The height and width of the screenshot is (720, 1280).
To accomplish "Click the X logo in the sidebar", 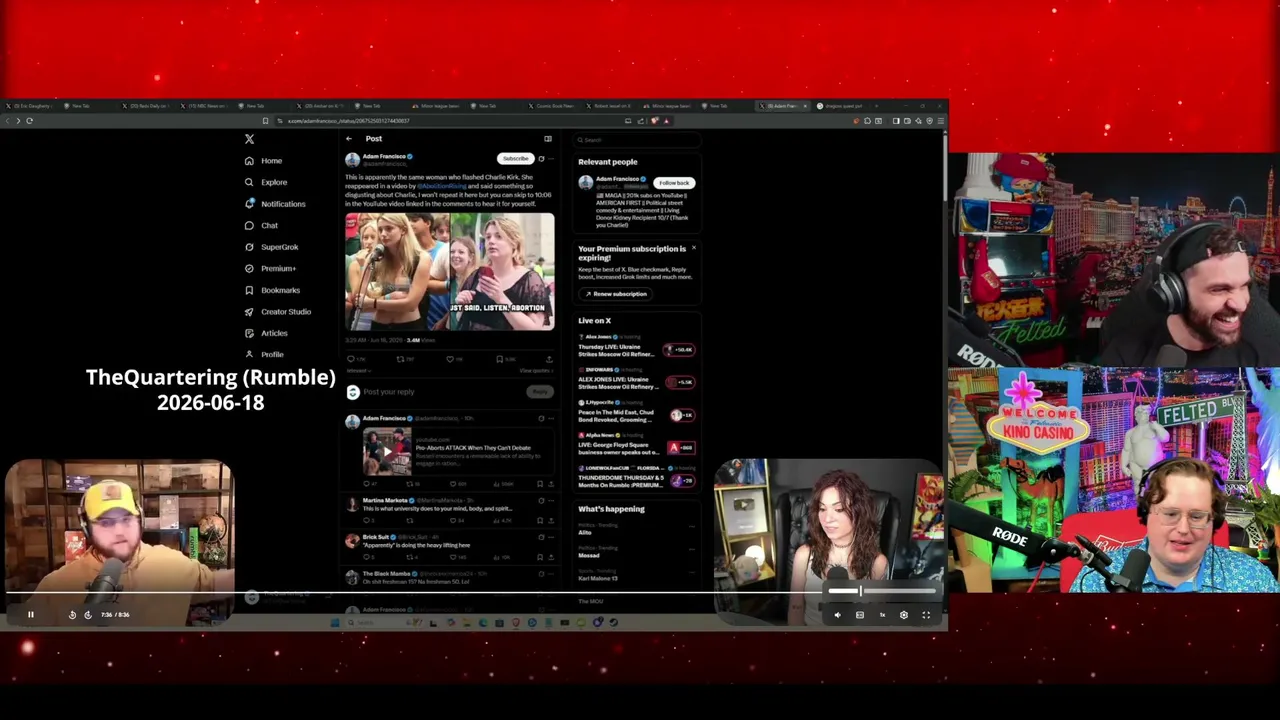I will point(249,139).
